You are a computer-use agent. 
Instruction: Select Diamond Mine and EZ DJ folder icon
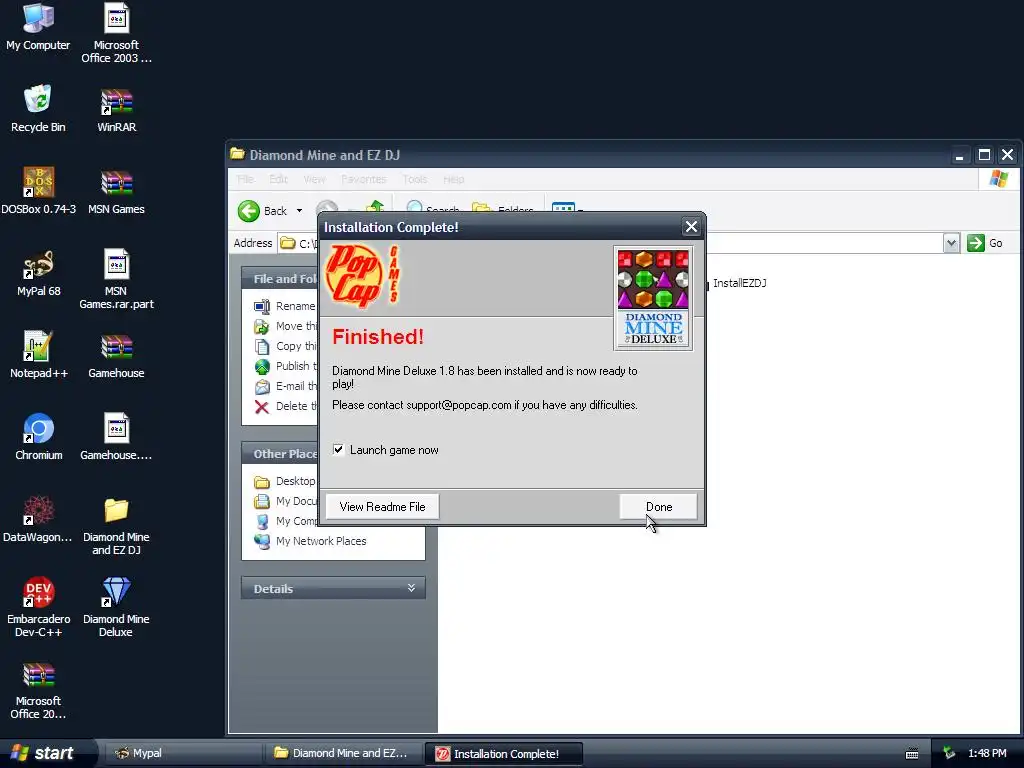pos(116,526)
